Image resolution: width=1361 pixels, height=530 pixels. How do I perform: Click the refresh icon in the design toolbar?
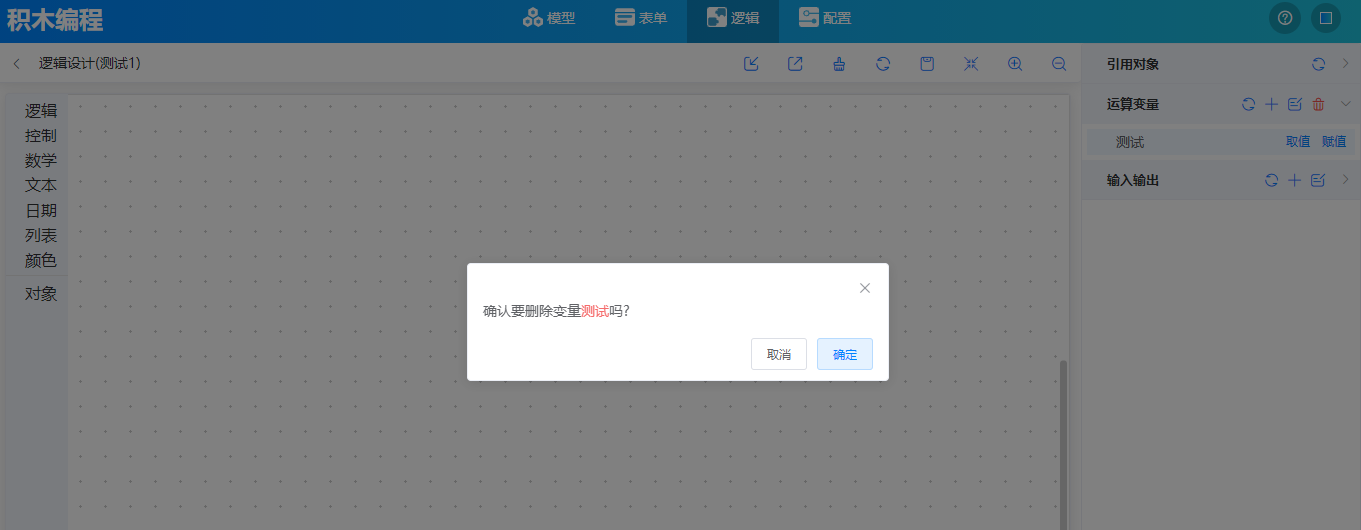883,64
